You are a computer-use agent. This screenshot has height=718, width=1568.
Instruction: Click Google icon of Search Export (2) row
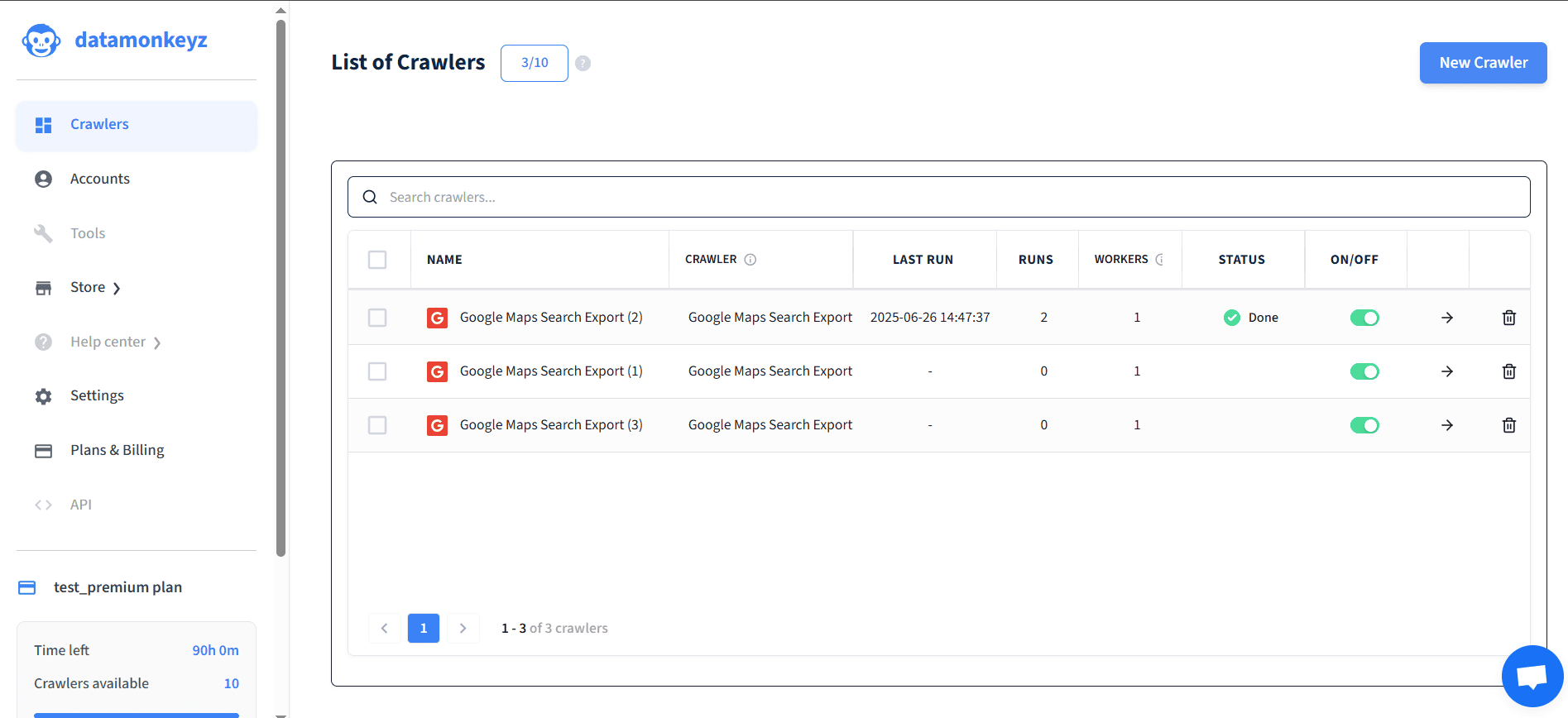[x=437, y=318]
